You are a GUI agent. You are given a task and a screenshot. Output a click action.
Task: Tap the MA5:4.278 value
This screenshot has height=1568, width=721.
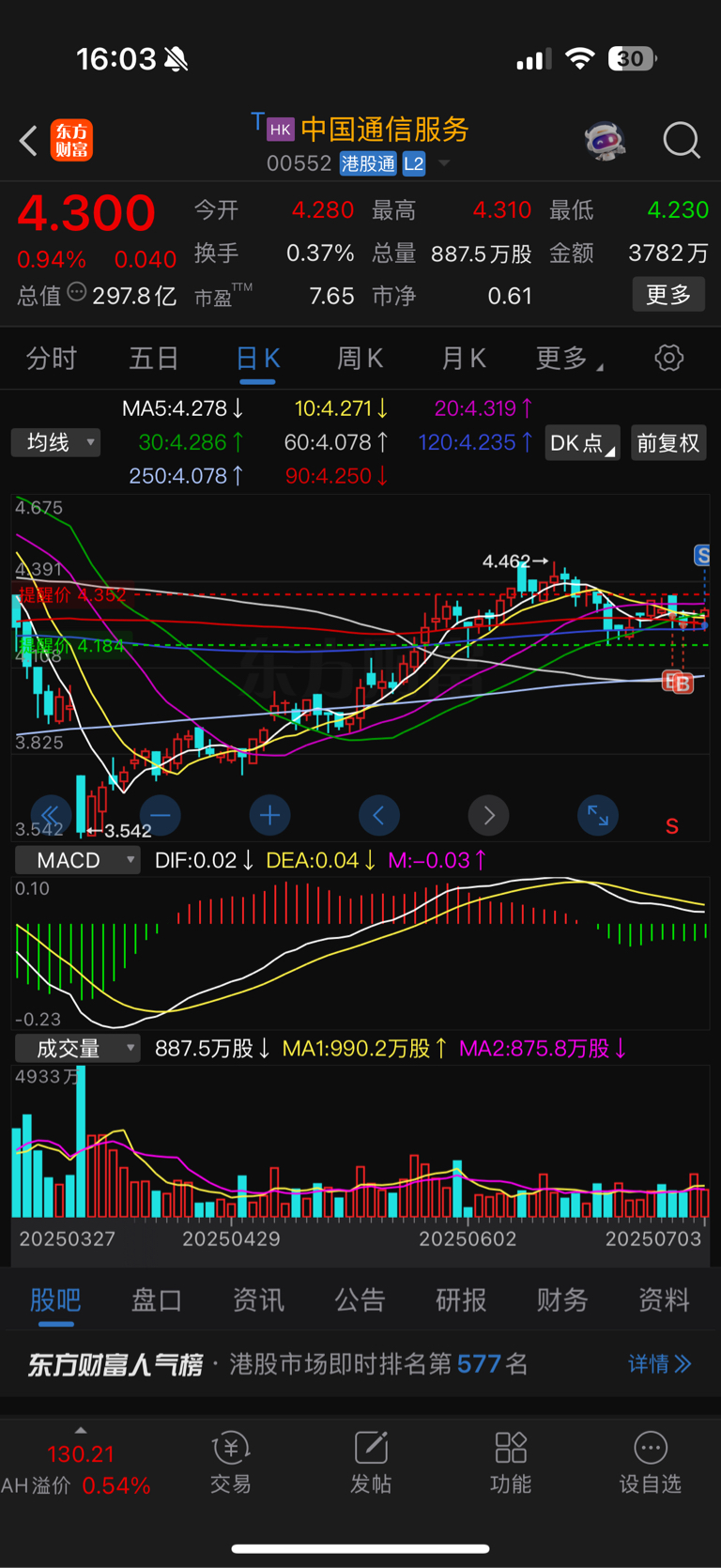point(183,408)
